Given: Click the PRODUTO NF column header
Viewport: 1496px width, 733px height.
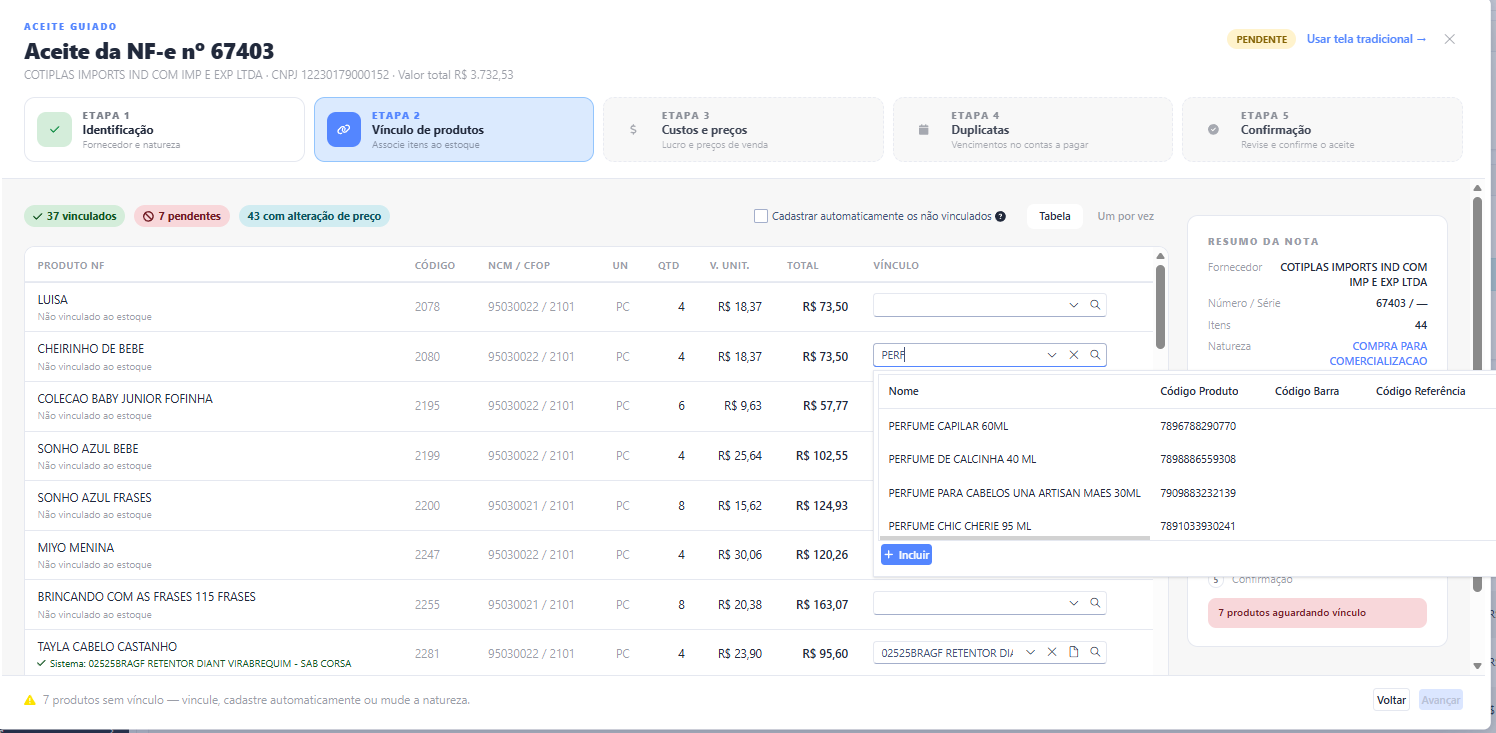Looking at the screenshot, I should [x=71, y=266].
